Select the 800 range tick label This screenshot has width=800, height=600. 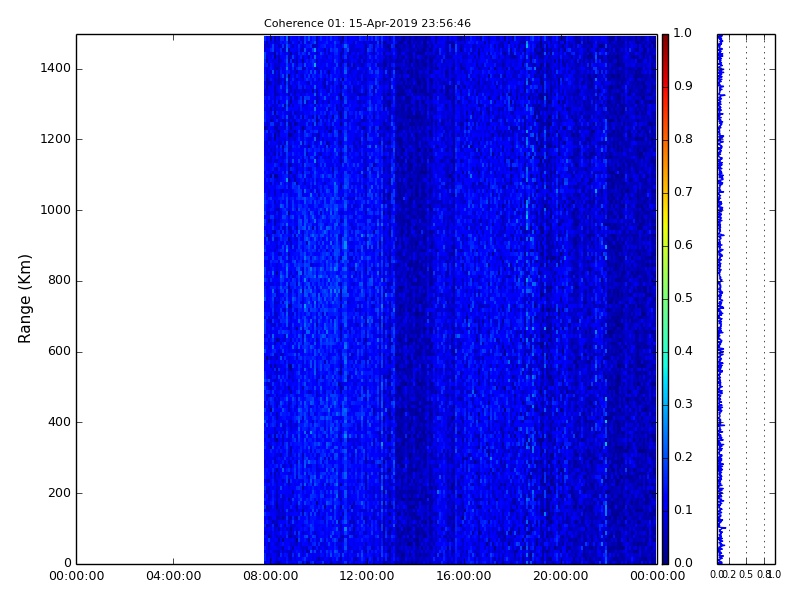[x=59, y=281]
